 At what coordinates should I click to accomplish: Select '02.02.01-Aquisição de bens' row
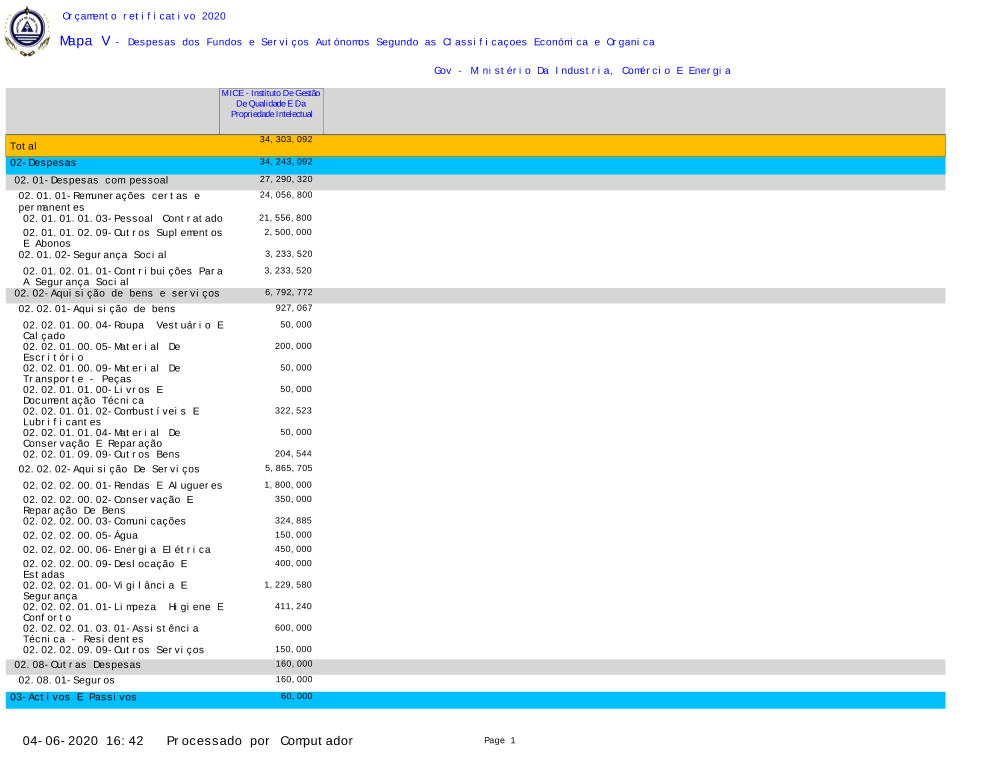(97, 309)
